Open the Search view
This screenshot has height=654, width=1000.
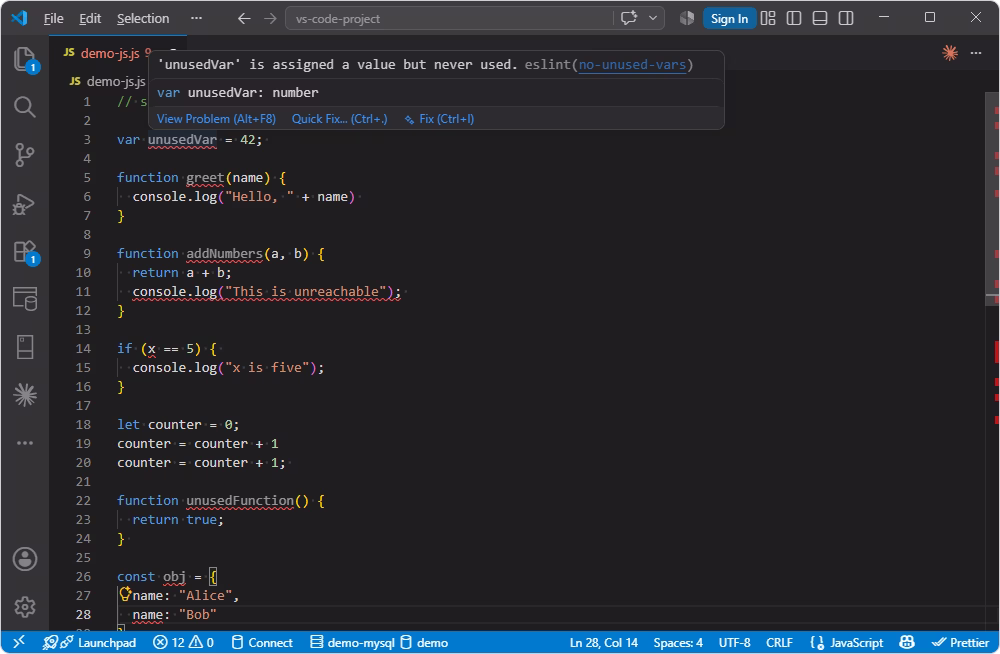(25, 107)
